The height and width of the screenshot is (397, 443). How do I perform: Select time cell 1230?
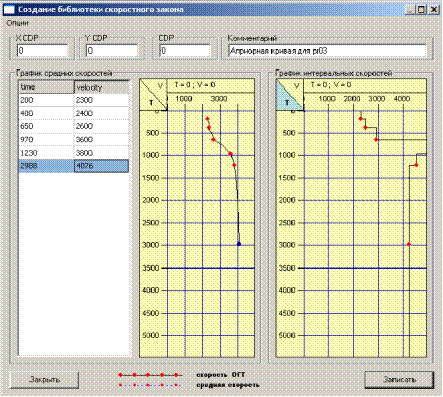(x=46, y=153)
